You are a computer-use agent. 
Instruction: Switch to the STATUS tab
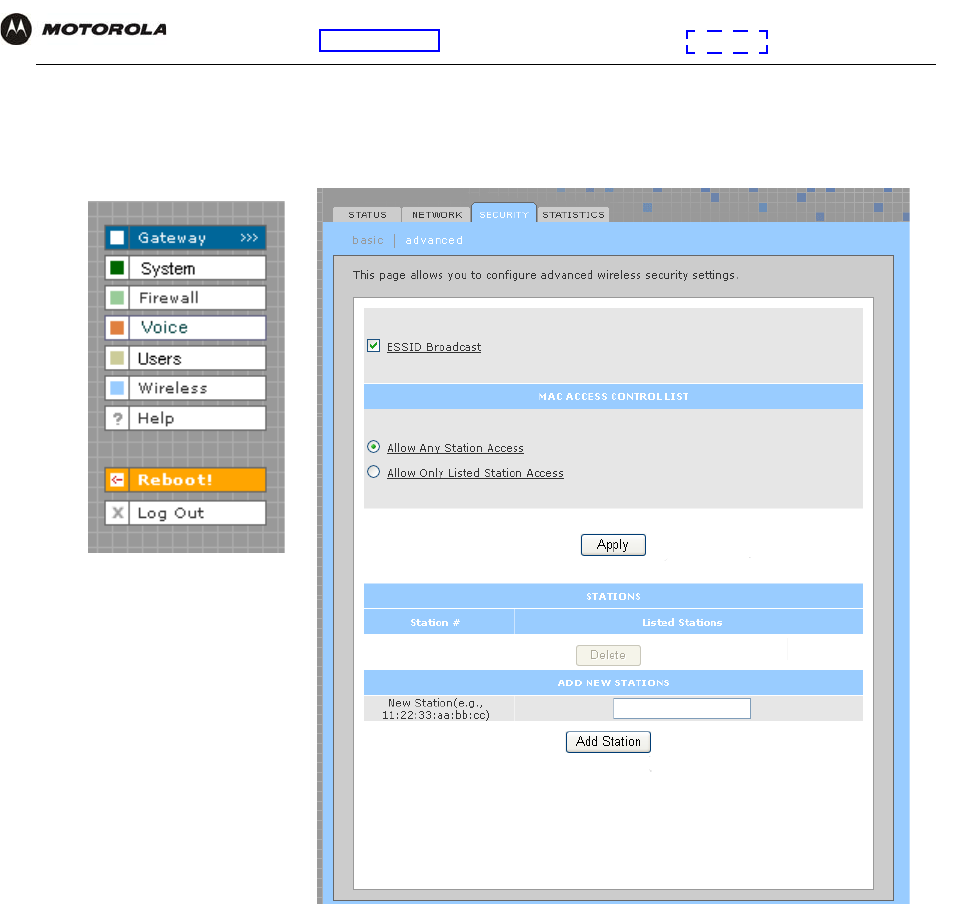tap(367, 214)
